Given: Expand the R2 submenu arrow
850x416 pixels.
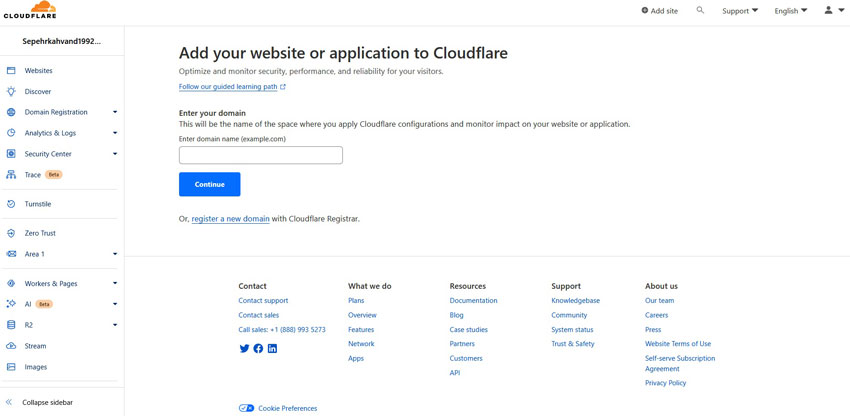Looking at the screenshot, I should [115, 325].
